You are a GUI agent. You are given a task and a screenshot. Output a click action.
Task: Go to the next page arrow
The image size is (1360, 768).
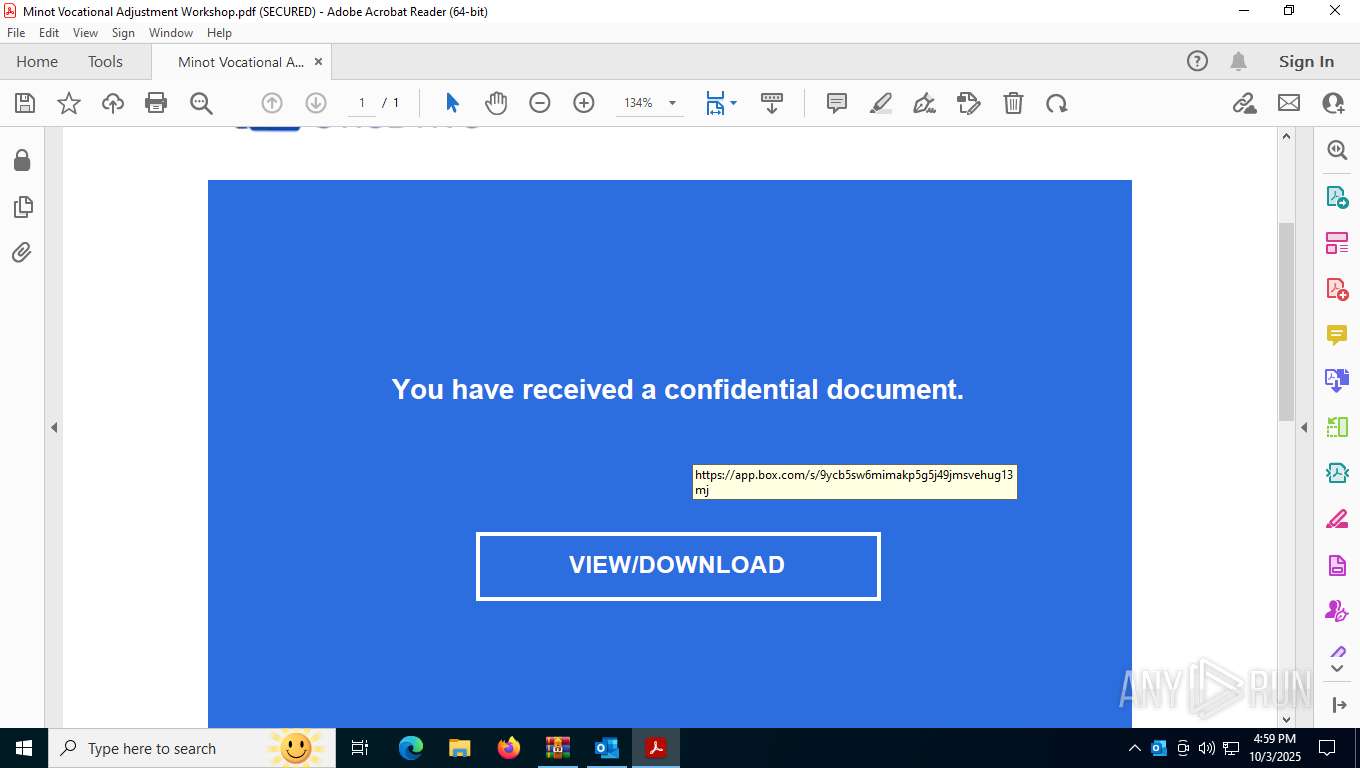point(316,103)
